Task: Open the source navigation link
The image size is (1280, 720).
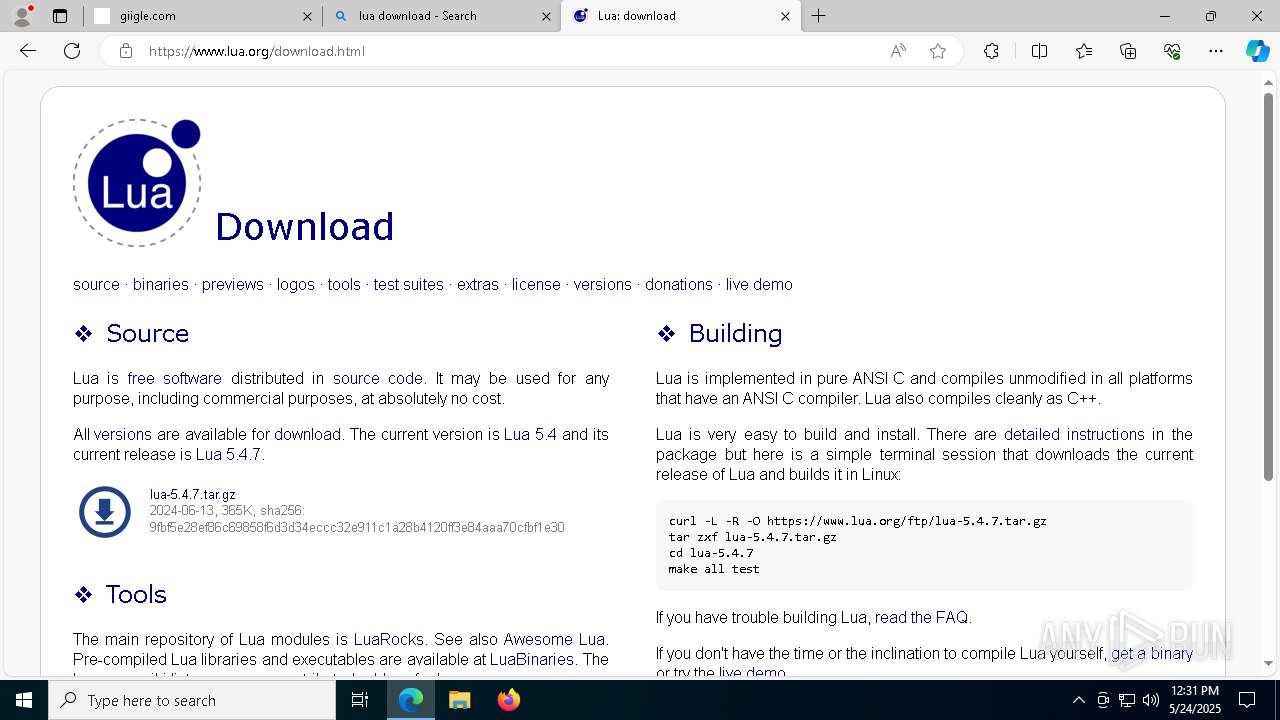Action: click(96, 284)
